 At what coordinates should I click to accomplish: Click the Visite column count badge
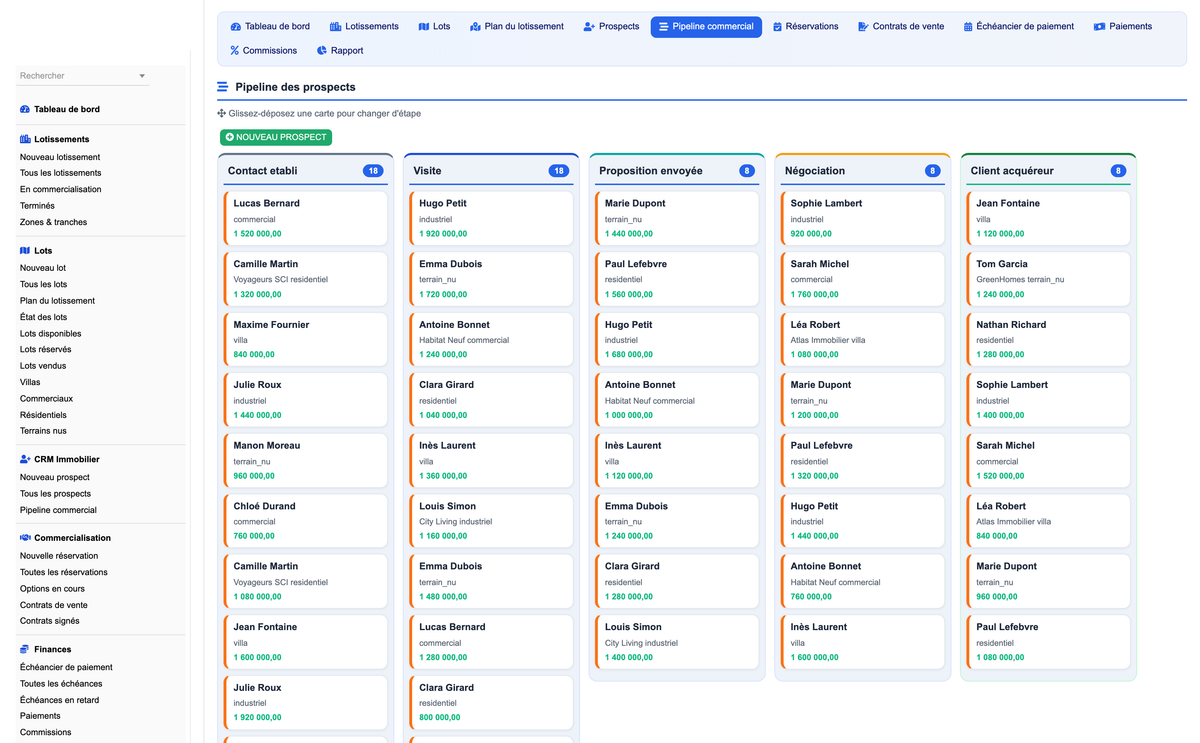pyautogui.click(x=559, y=171)
